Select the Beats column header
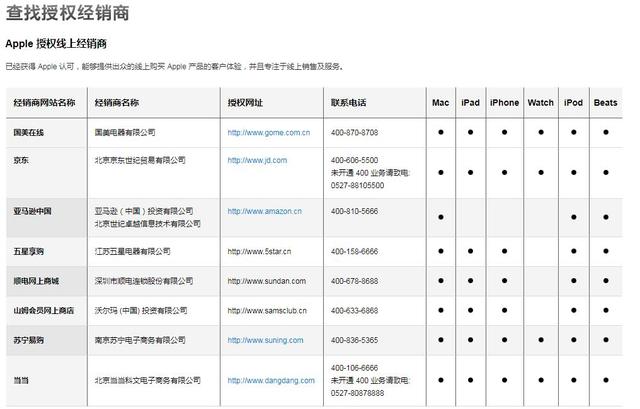Image resolution: width=640 pixels, height=409 pixels. (x=605, y=103)
